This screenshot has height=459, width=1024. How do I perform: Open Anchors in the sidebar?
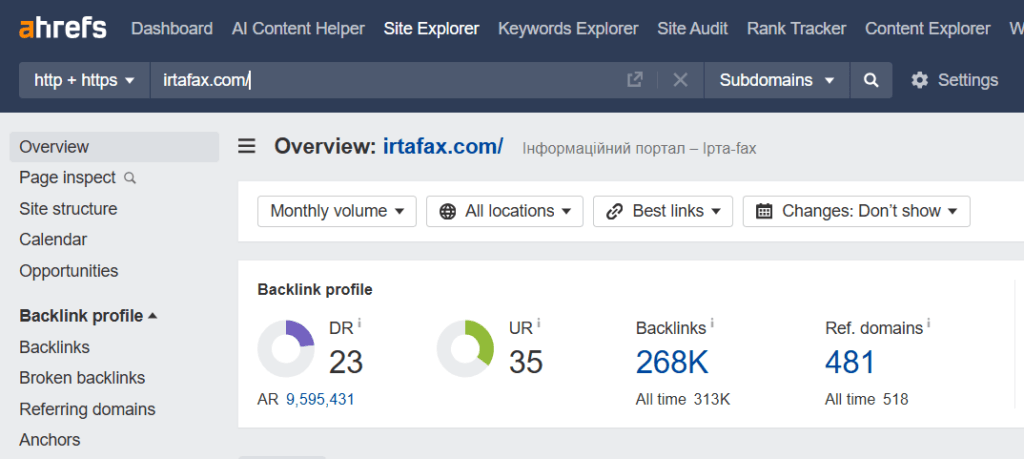coord(50,440)
